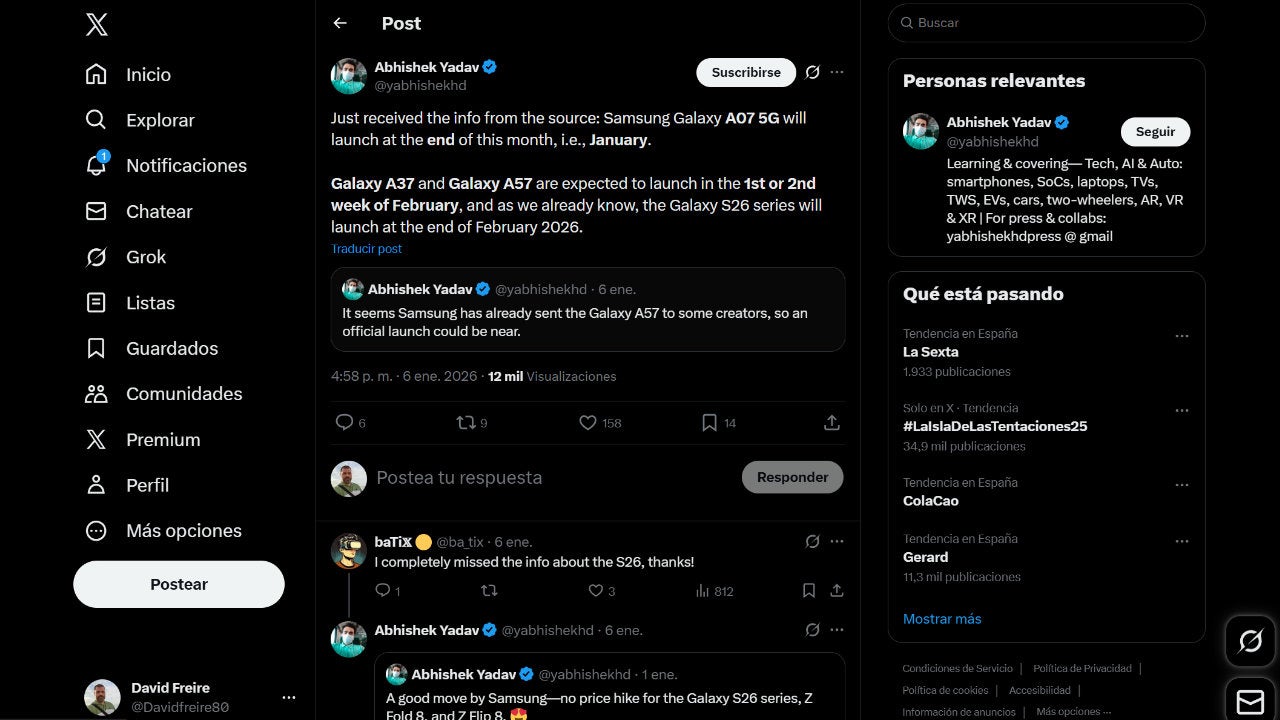
Task: Open the Messages icon at the bottom right
Action: [x=1249, y=701]
